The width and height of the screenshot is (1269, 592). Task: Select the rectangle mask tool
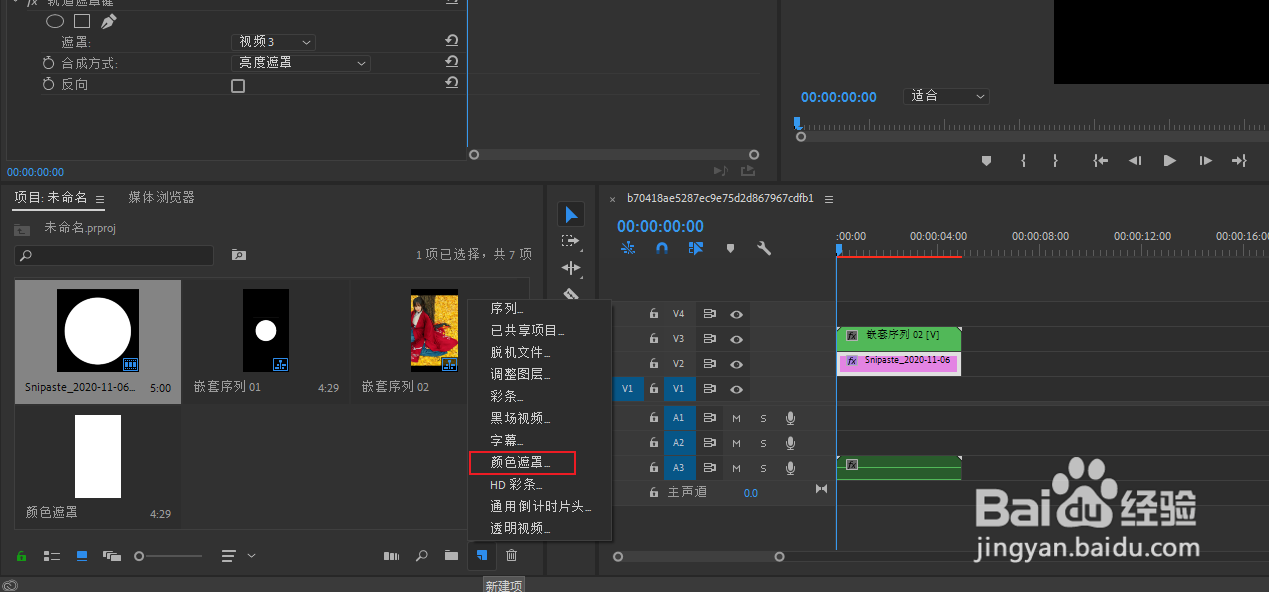pyautogui.click(x=82, y=21)
